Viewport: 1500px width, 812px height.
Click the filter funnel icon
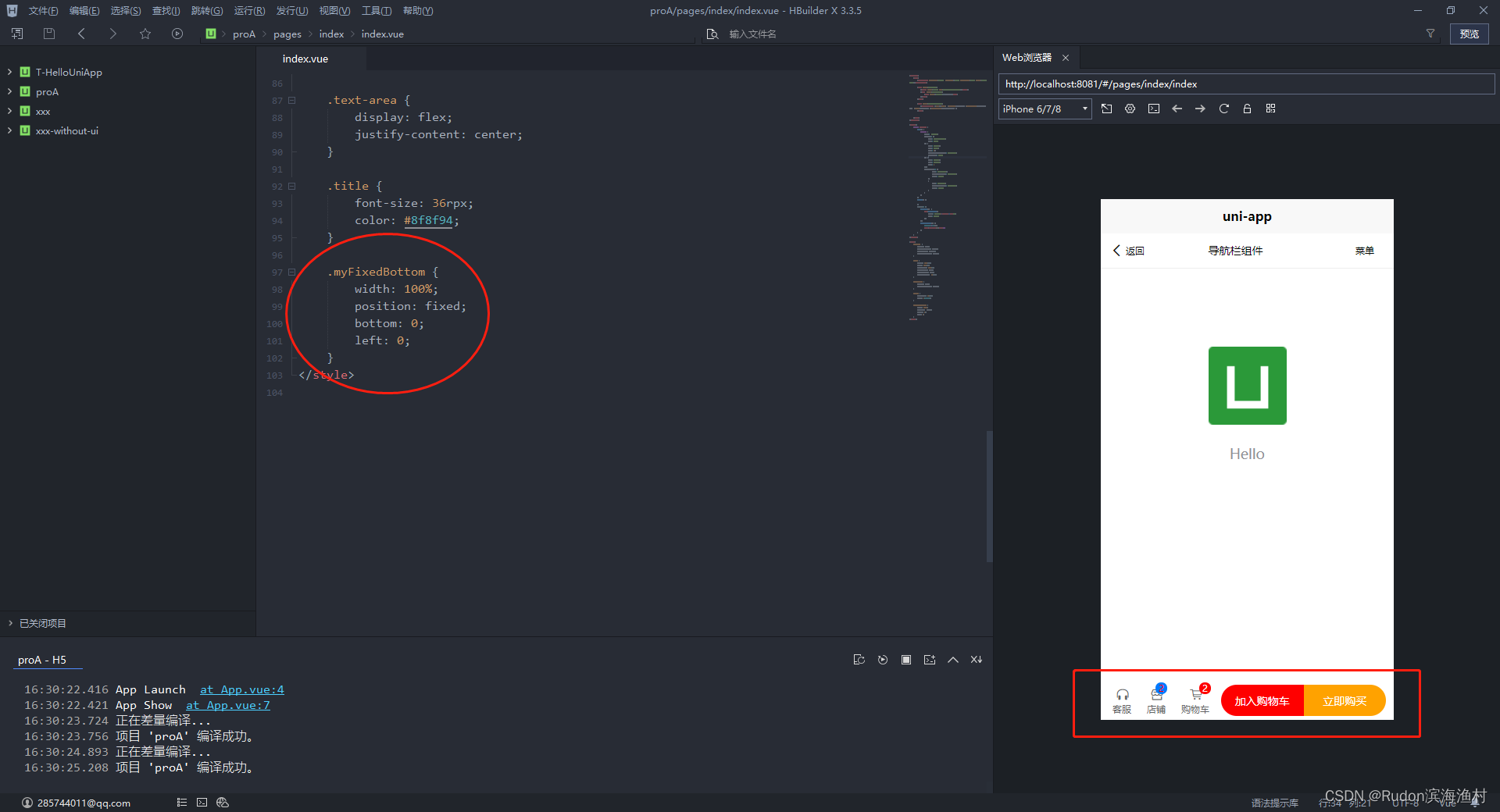(x=1430, y=34)
